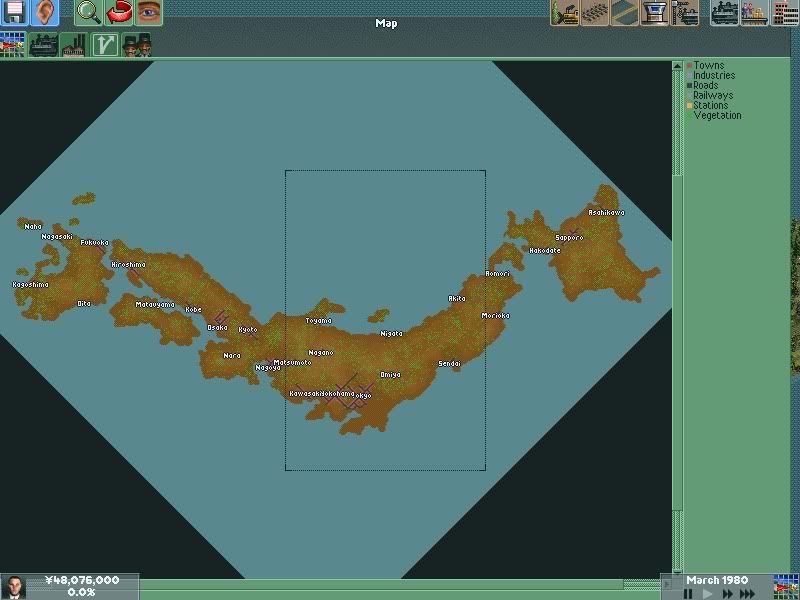
Task: Click the Kagoshima town label
Action: point(31,285)
